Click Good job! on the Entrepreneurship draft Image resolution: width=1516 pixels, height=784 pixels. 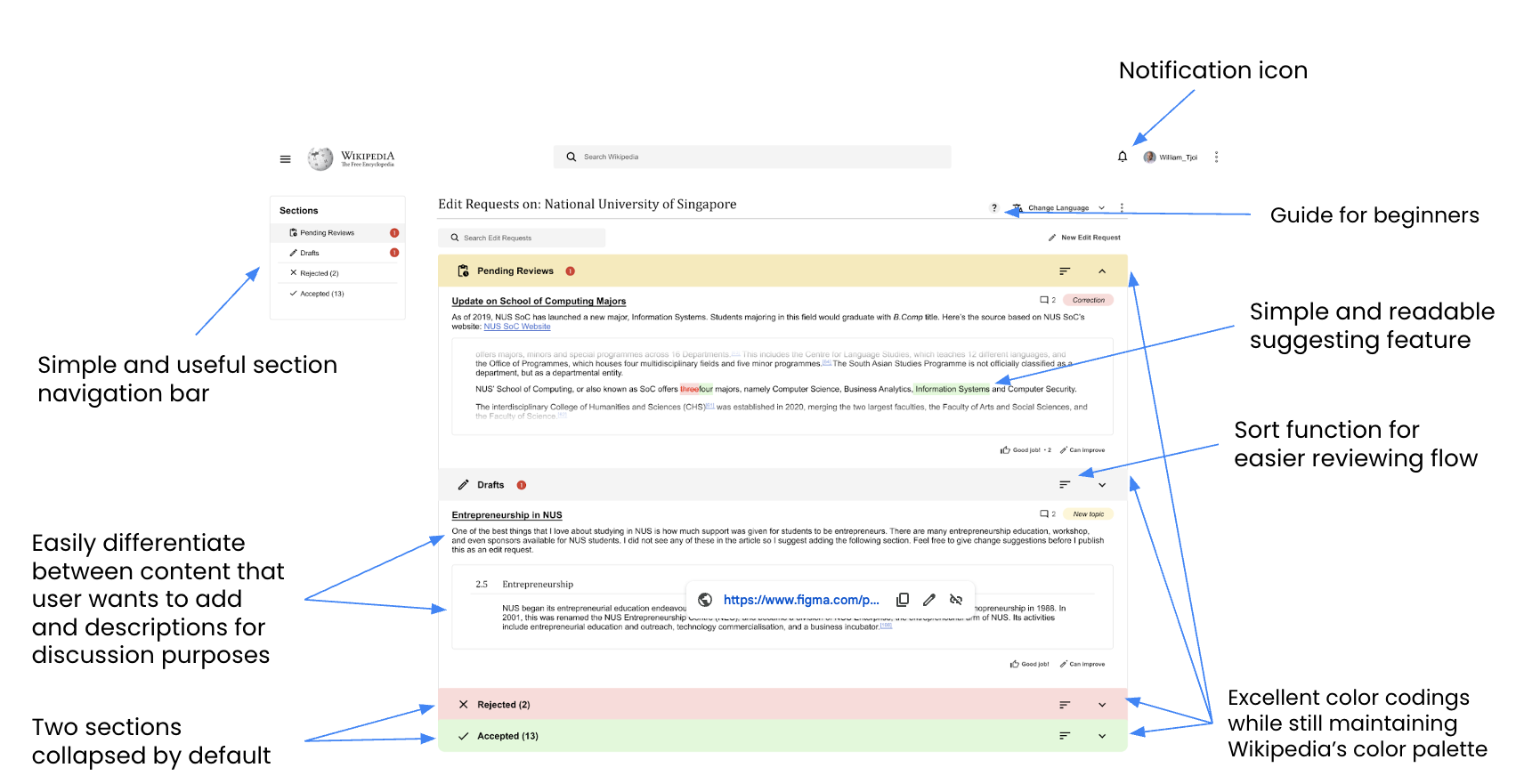1030,664
